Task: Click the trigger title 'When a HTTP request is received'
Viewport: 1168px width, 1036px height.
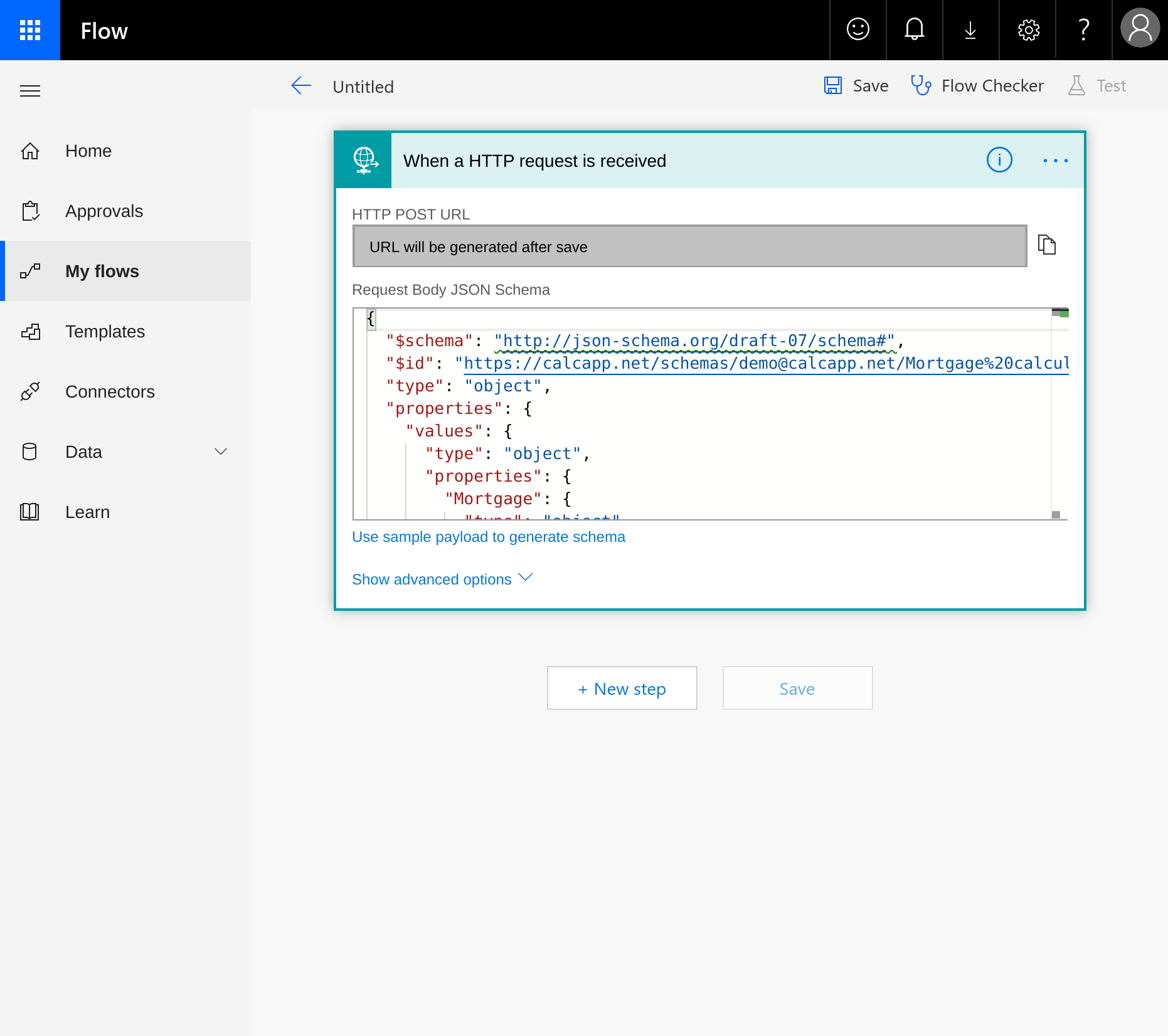Action: point(534,161)
